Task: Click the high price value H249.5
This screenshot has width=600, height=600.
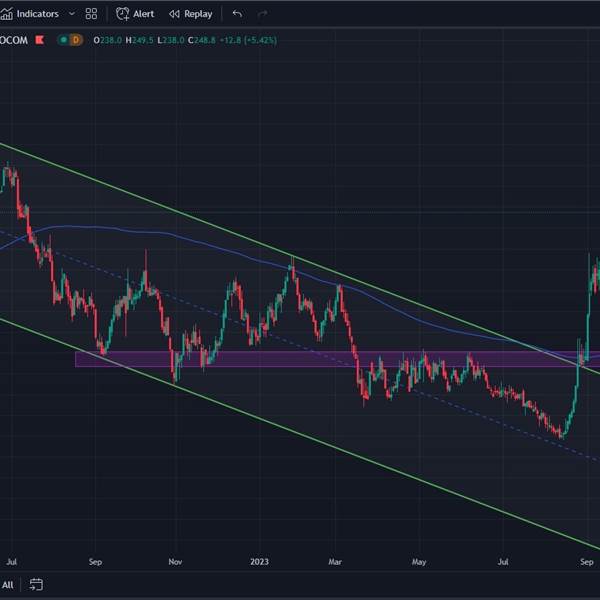Action: (139, 40)
